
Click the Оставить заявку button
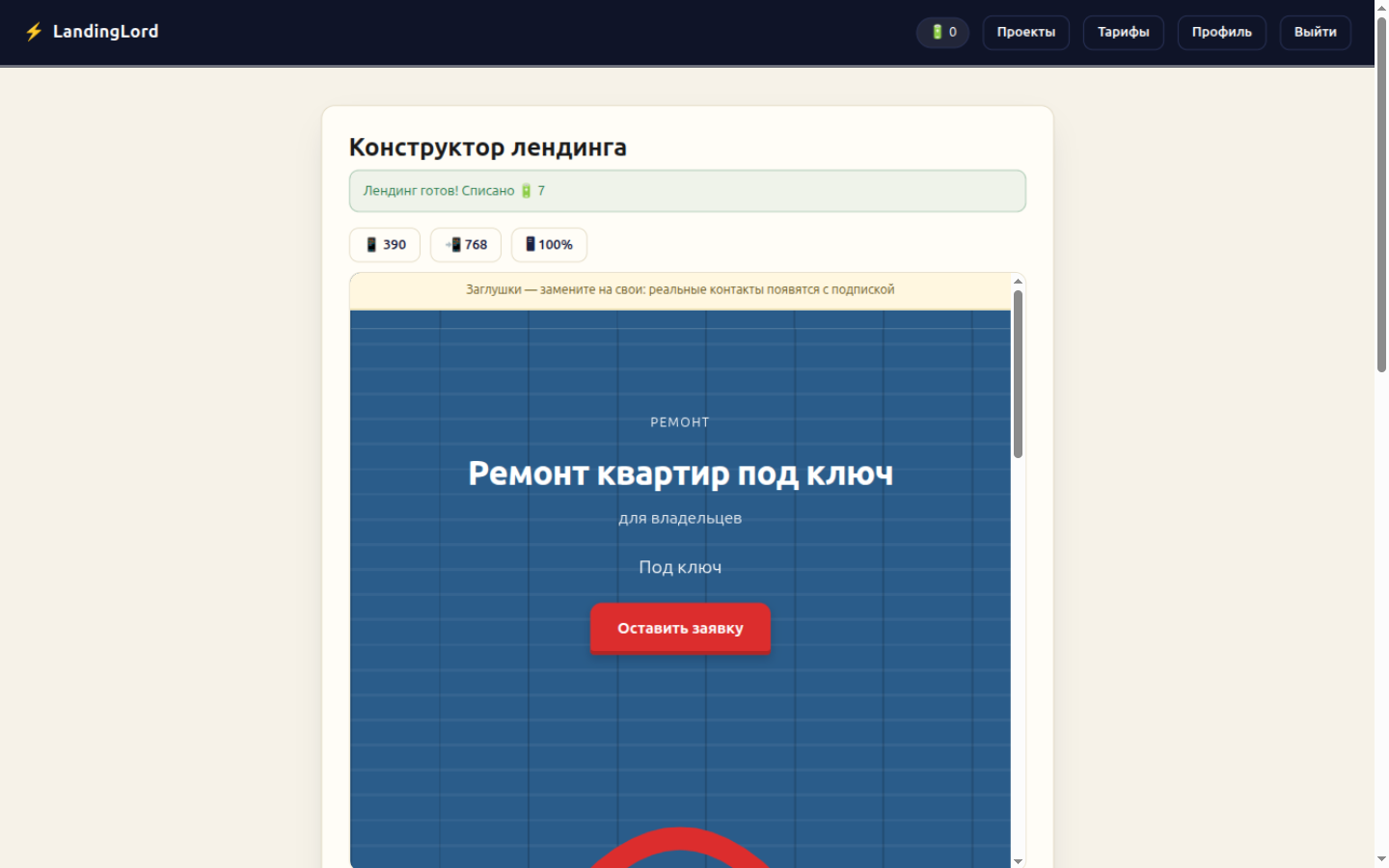680,628
